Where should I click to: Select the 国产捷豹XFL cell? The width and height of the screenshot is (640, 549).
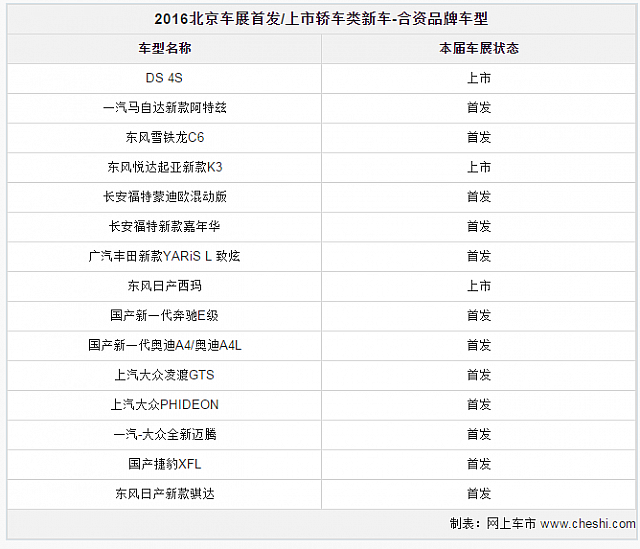(x=164, y=464)
